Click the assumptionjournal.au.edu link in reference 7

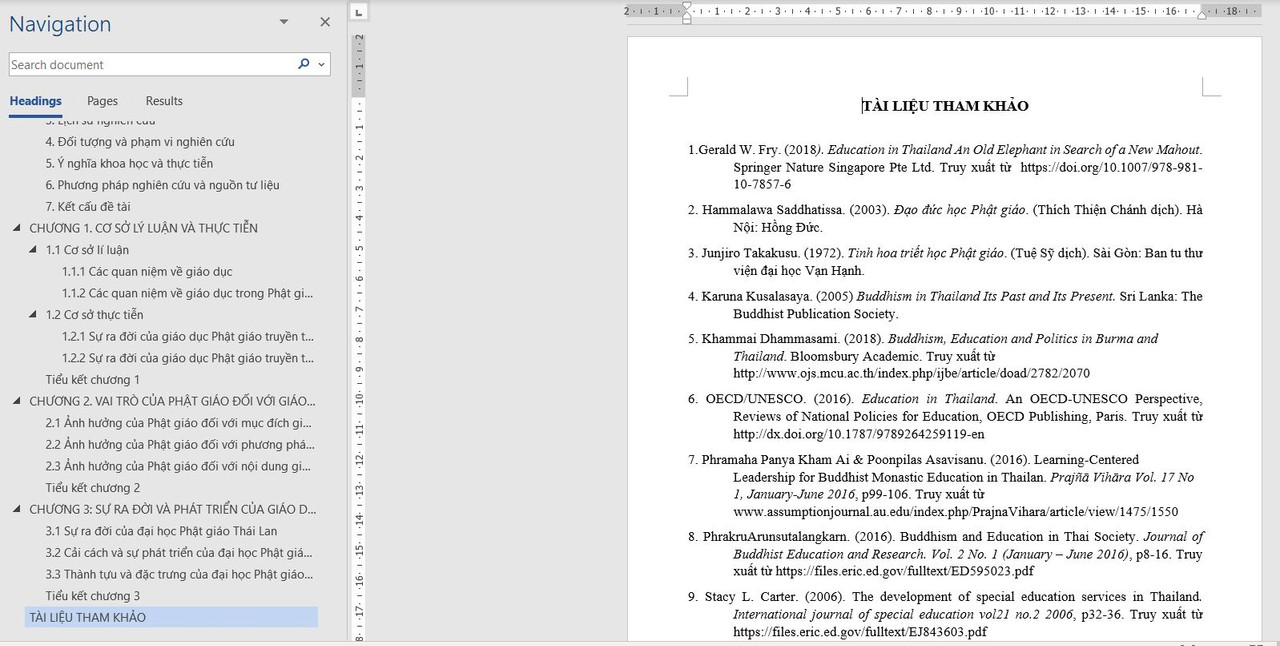[x=955, y=511]
